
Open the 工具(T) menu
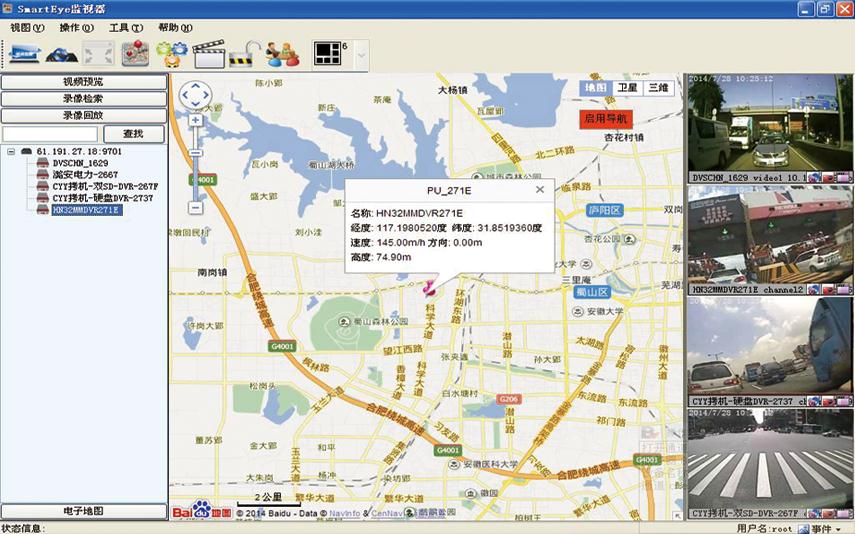click(126, 28)
